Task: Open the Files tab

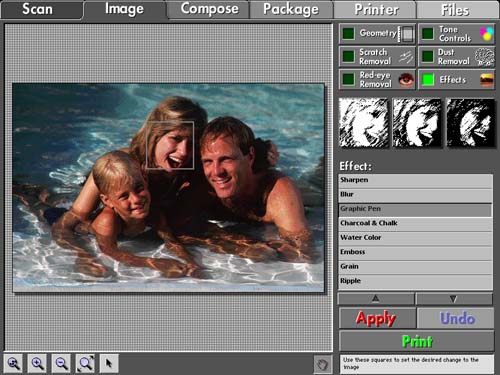Action: [457, 9]
